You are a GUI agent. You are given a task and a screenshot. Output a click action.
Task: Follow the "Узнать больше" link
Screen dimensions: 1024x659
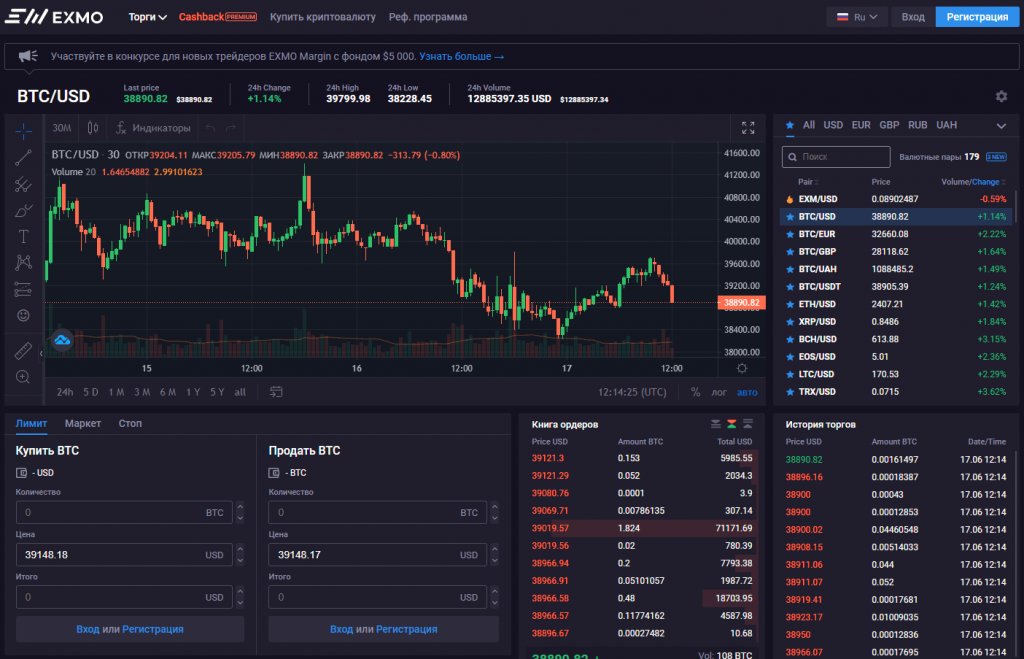(x=461, y=57)
